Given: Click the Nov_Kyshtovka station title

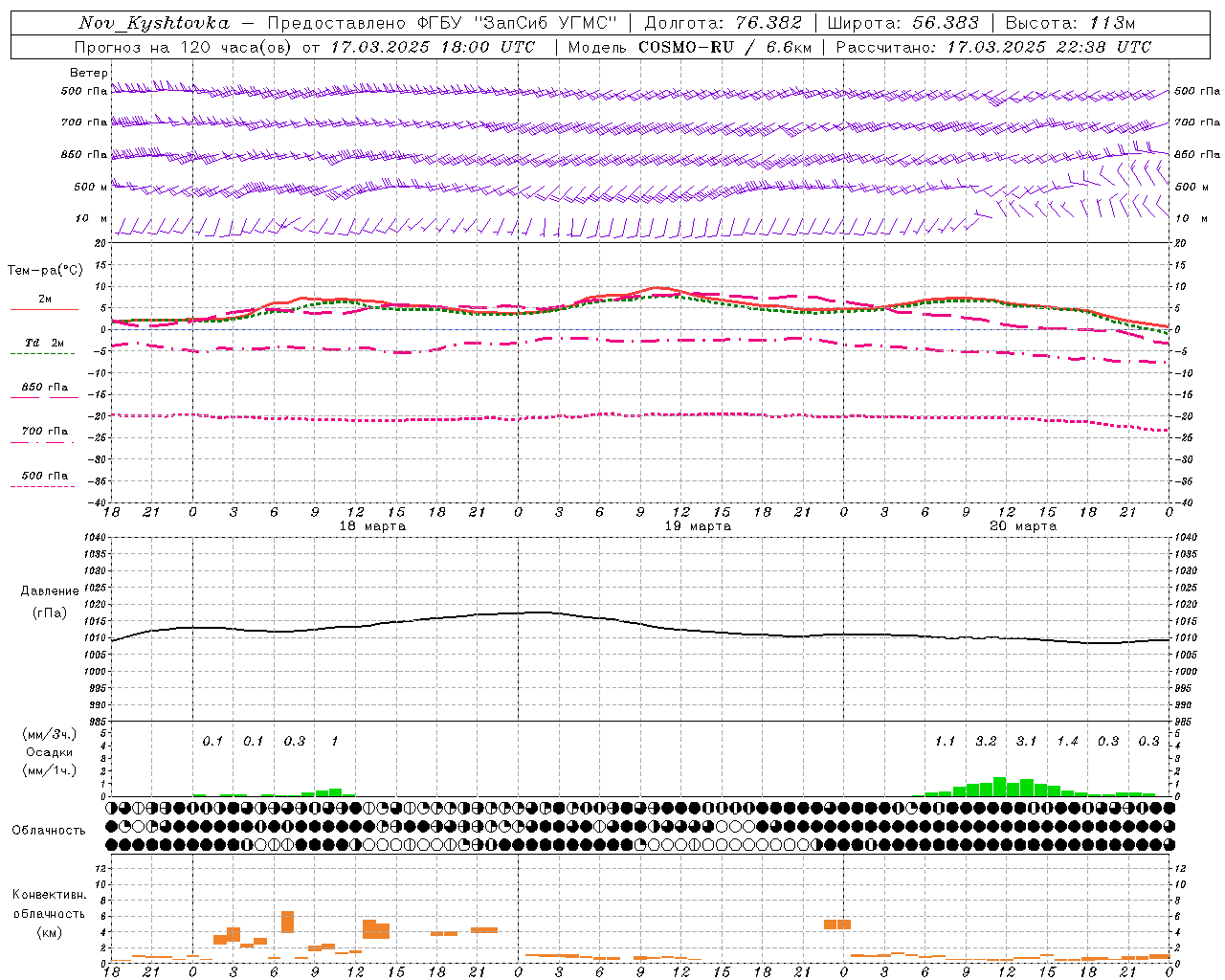Looking at the screenshot, I should (x=153, y=23).
